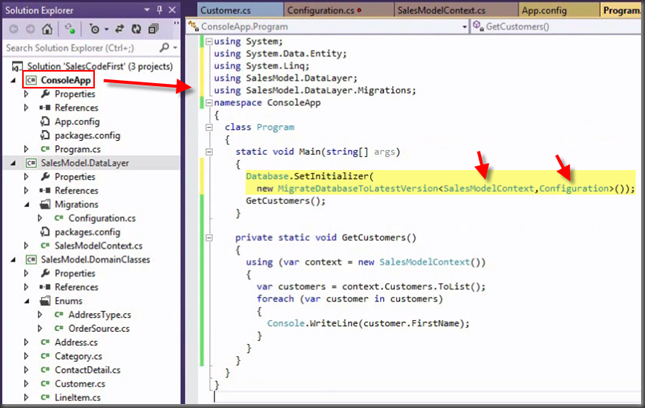645x408 pixels.
Task: Click C# icon beside Category.cs
Action: [x=45, y=356]
